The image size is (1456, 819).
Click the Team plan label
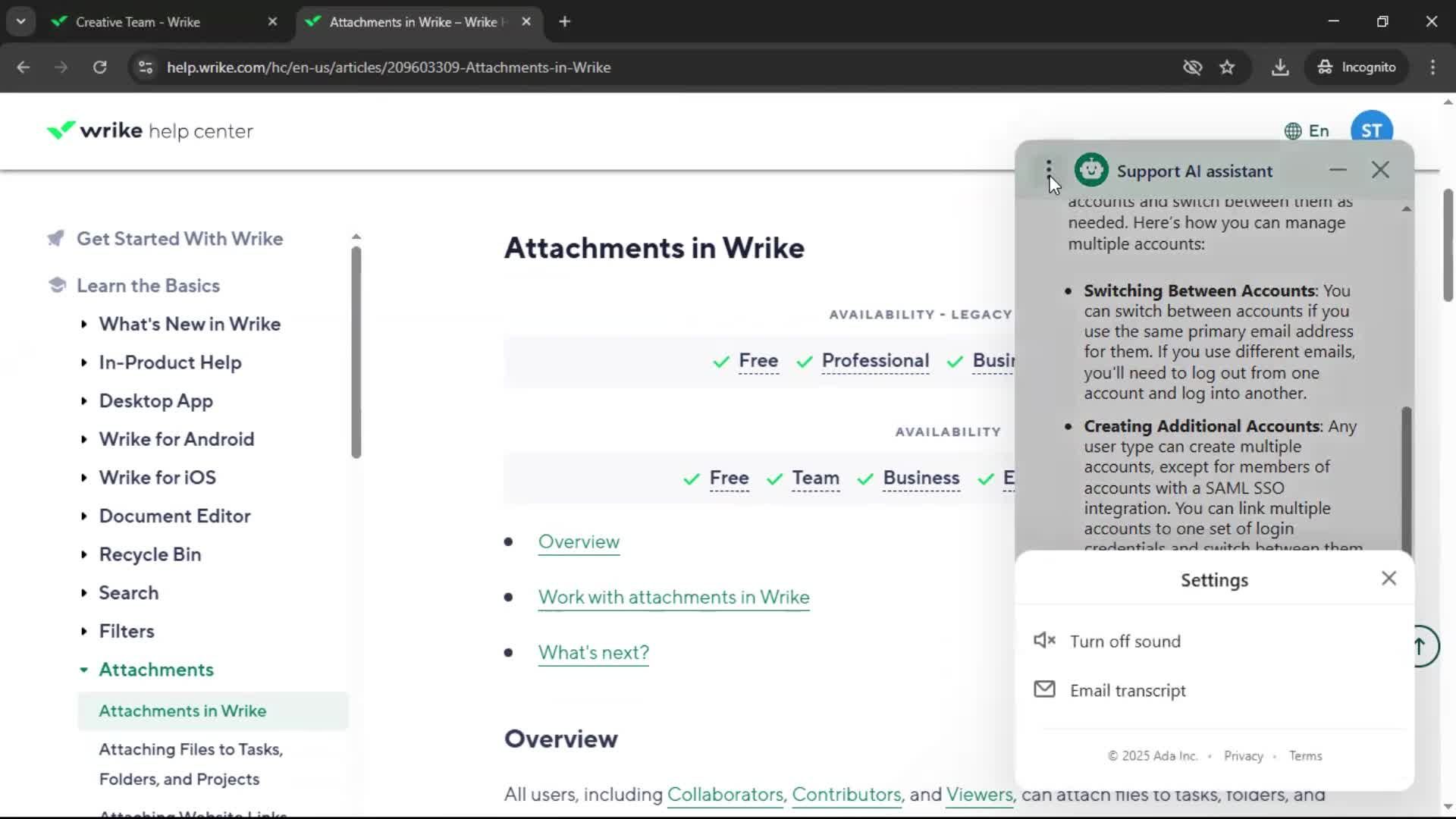pyautogui.click(x=815, y=479)
